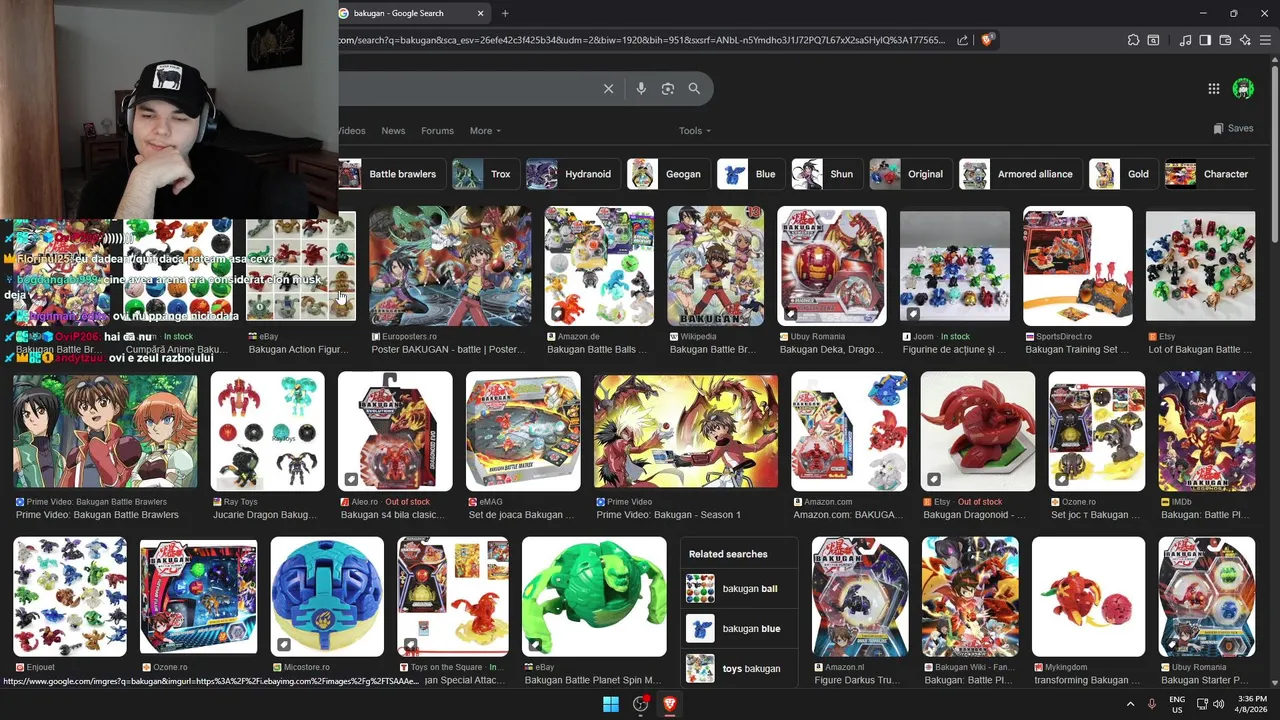This screenshot has width=1280, height=720.
Task: Open the Prime Video Season 1 image
Action: pyautogui.click(x=686, y=432)
